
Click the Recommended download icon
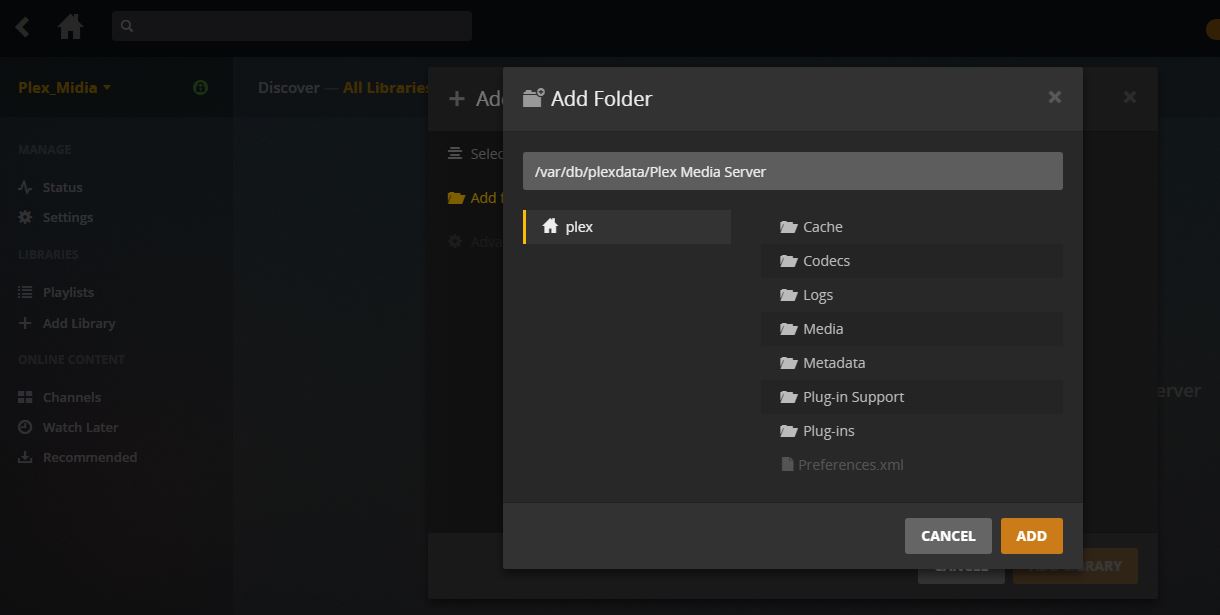pyautogui.click(x=25, y=457)
